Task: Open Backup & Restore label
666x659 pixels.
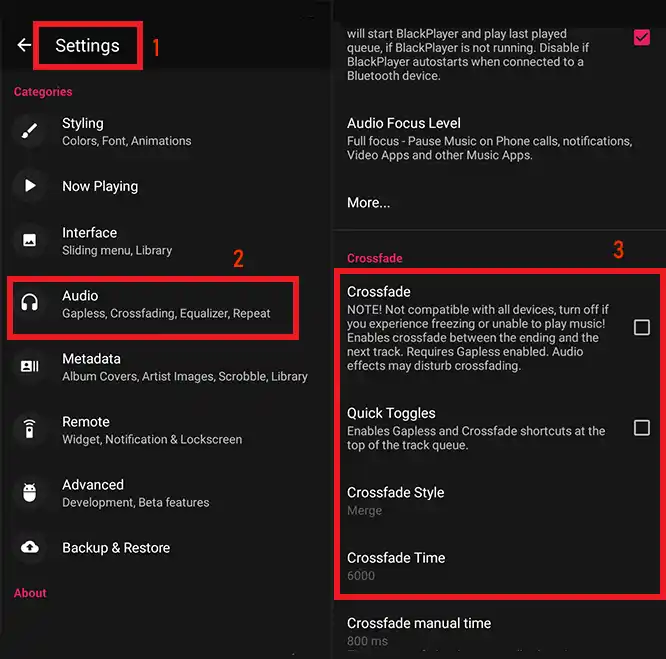Action: (x=116, y=548)
